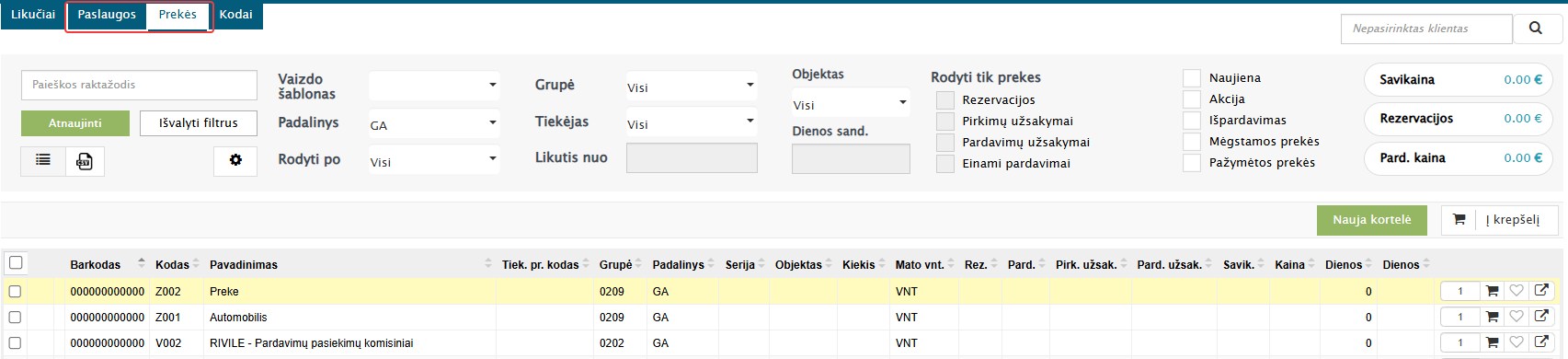Check the Akcija filter
Viewport: 1568px width, 359px height.
1192,98
